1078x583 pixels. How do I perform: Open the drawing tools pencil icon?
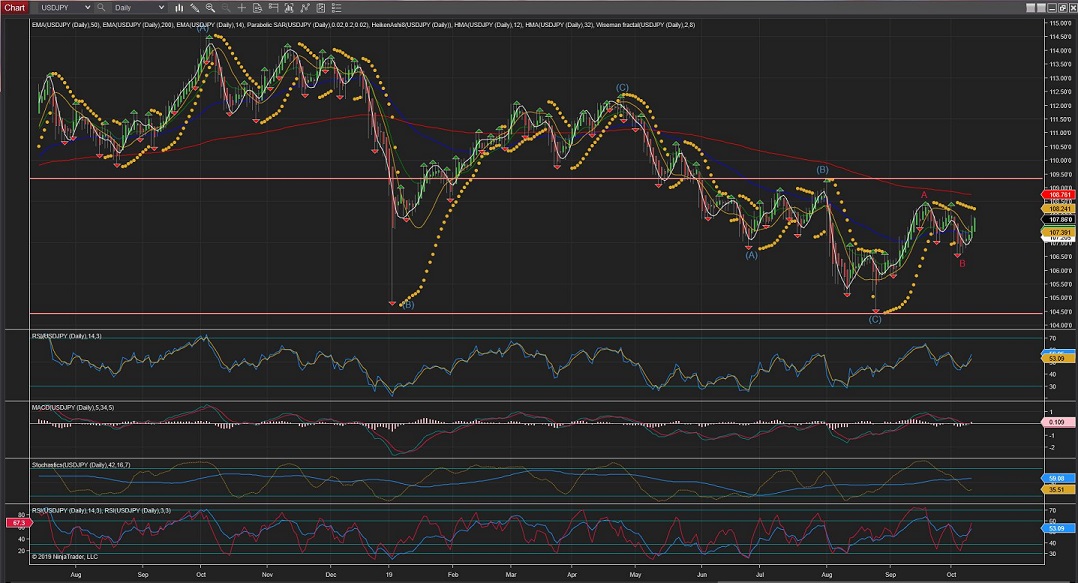[193, 7]
